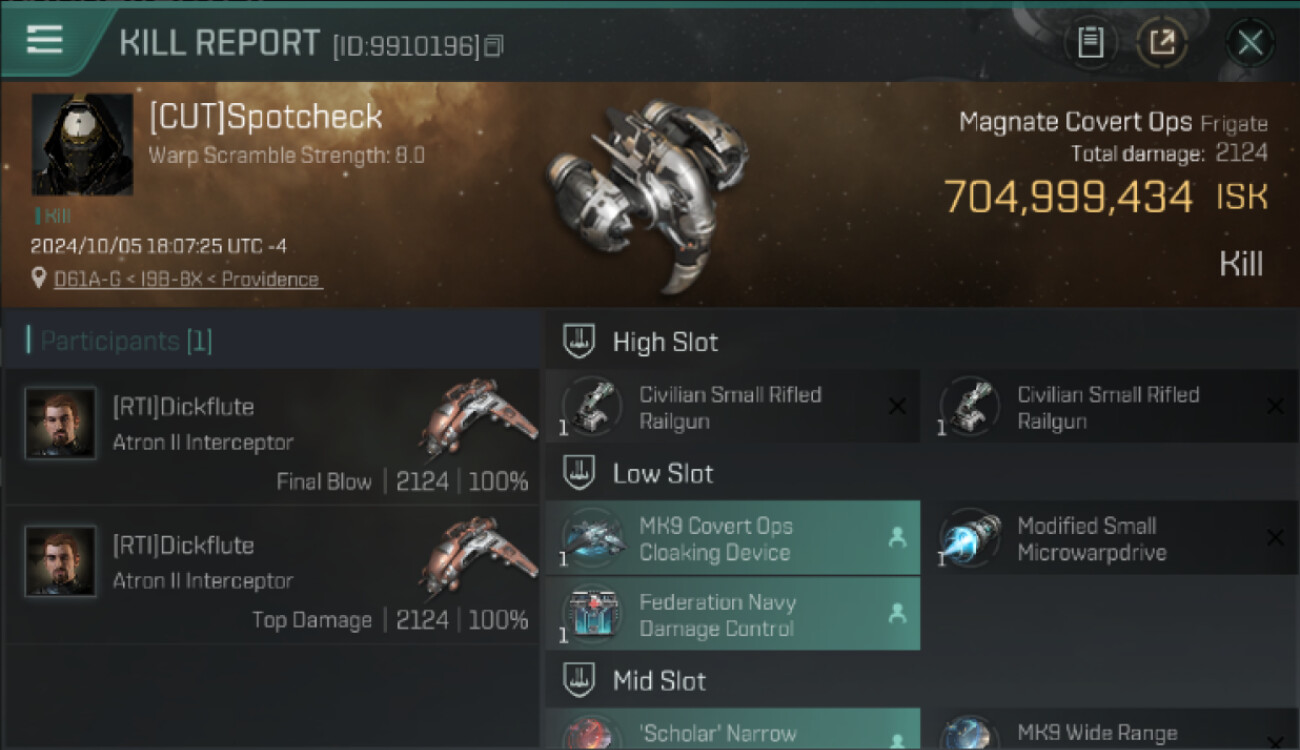The height and width of the screenshot is (750, 1300).
Task: Open the D61A-G Providence location link
Action: coord(188,279)
